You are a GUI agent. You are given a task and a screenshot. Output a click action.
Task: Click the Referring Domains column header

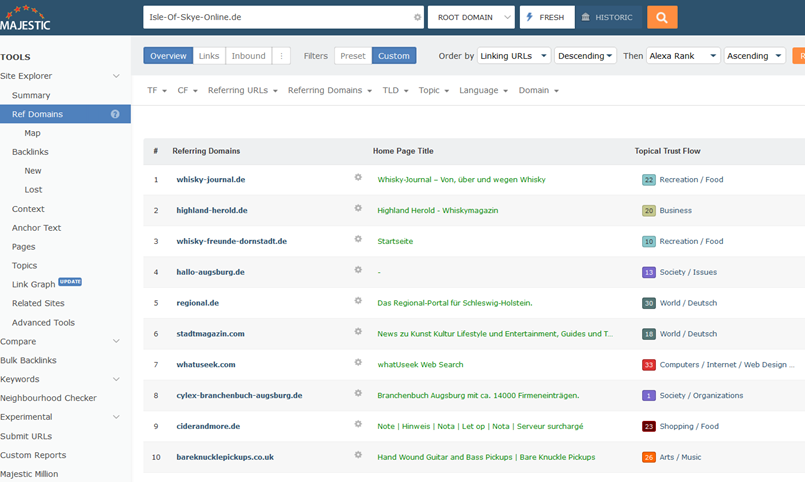206,151
